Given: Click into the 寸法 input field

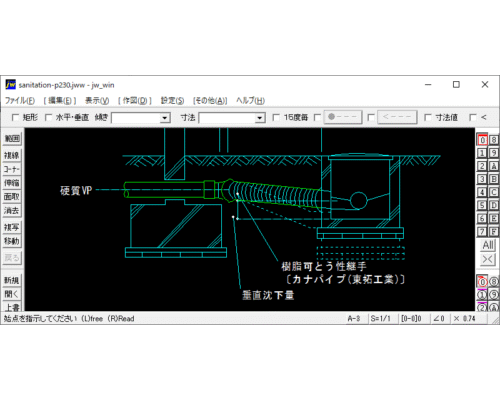Looking at the screenshot, I should (227, 118).
